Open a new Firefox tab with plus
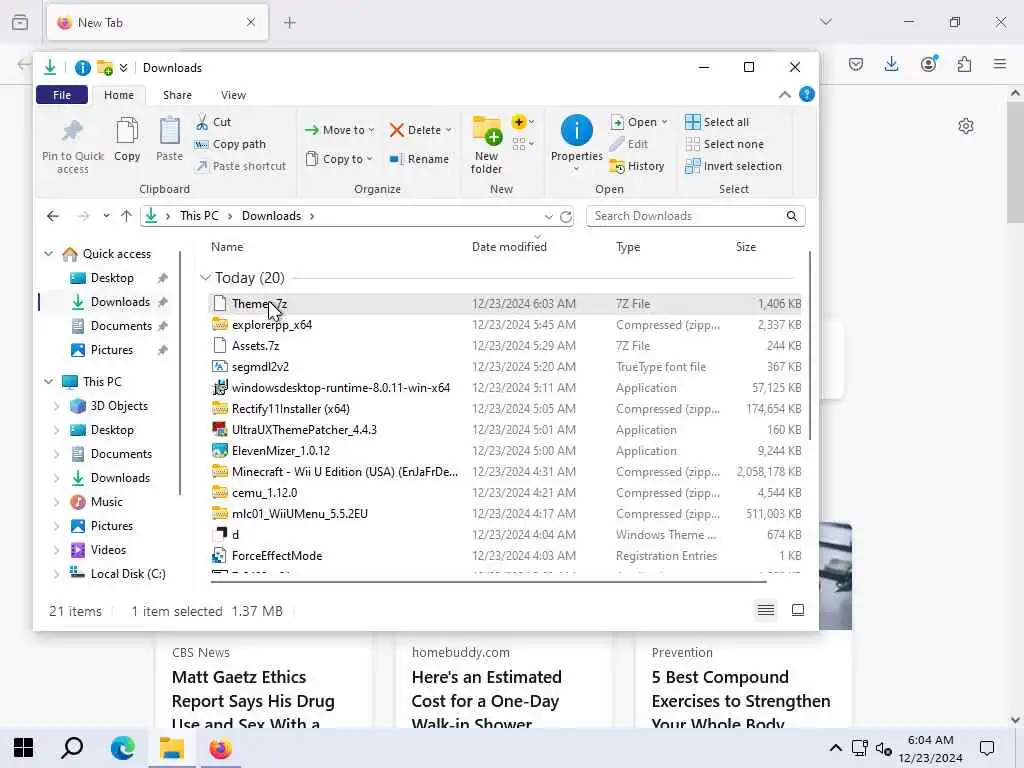Image resolution: width=1024 pixels, height=768 pixels. (289, 23)
